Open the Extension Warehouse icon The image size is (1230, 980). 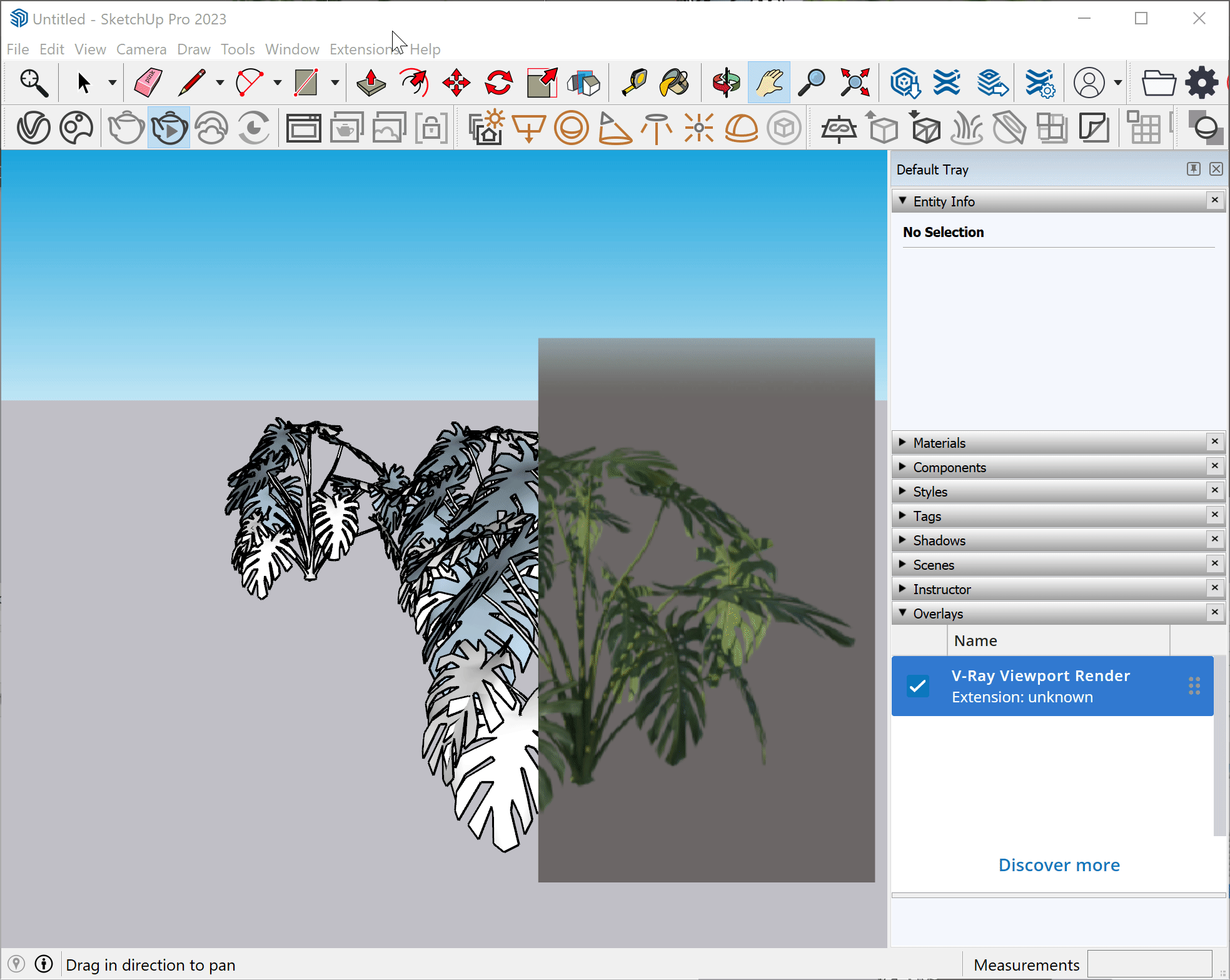pos(947,83)
